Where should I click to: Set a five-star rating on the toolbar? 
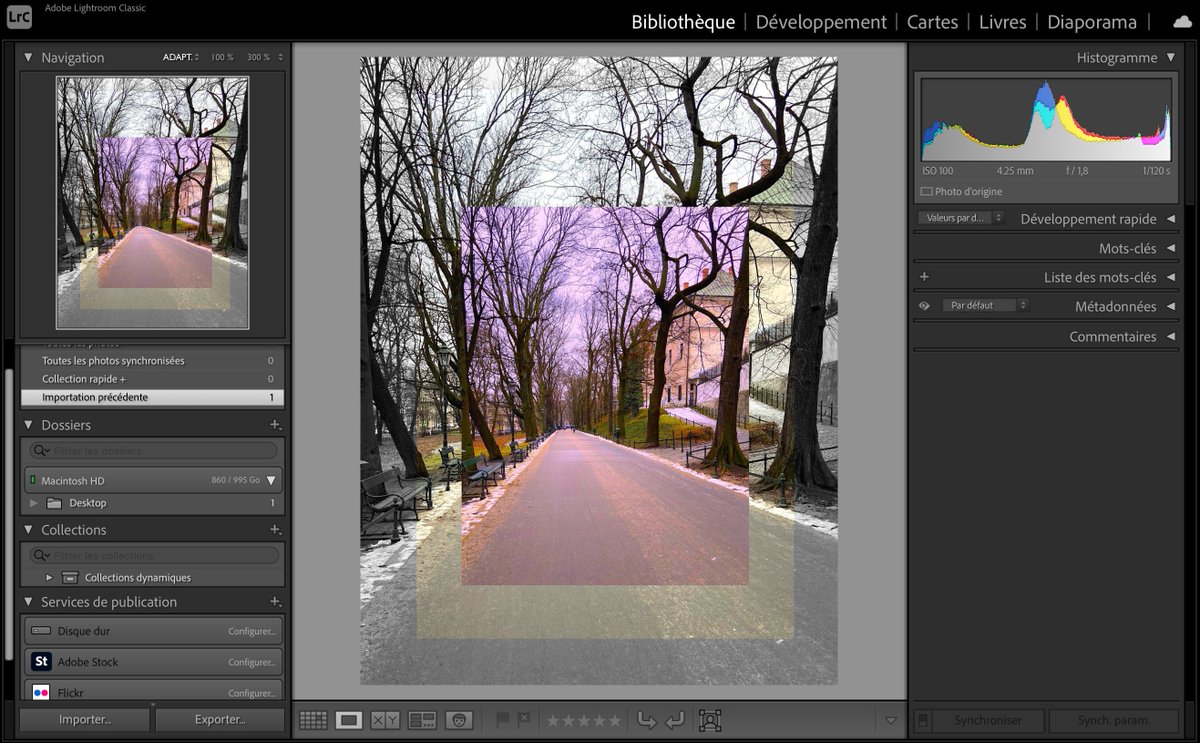click(614, 720)
